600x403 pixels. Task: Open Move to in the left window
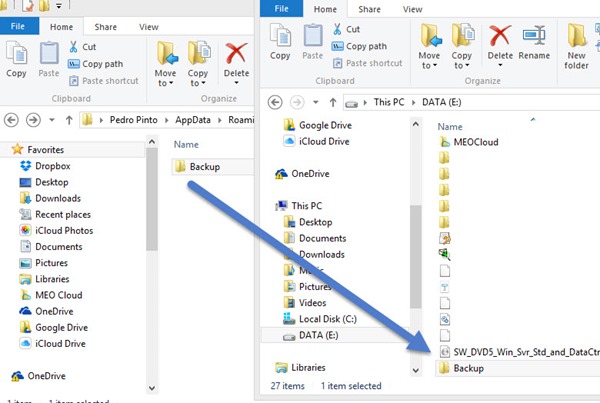click(x=166, y=64)
